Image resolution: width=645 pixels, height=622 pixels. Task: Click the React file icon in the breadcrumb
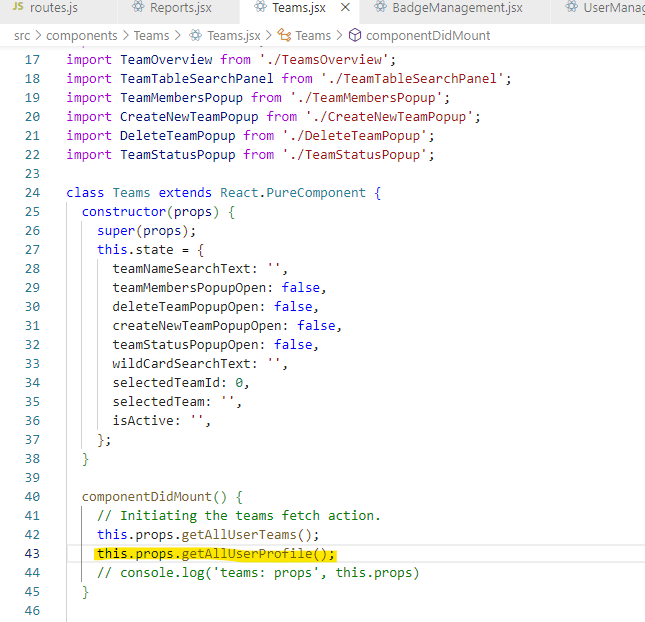coord(195,36)
